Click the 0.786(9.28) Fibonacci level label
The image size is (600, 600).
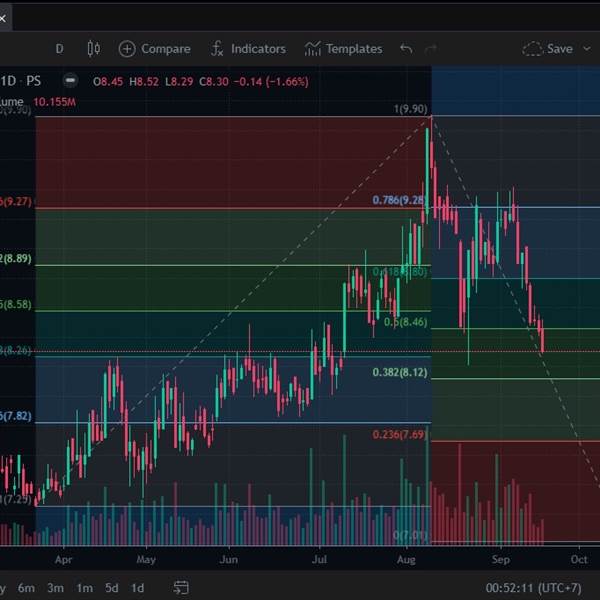pos(399,200)
